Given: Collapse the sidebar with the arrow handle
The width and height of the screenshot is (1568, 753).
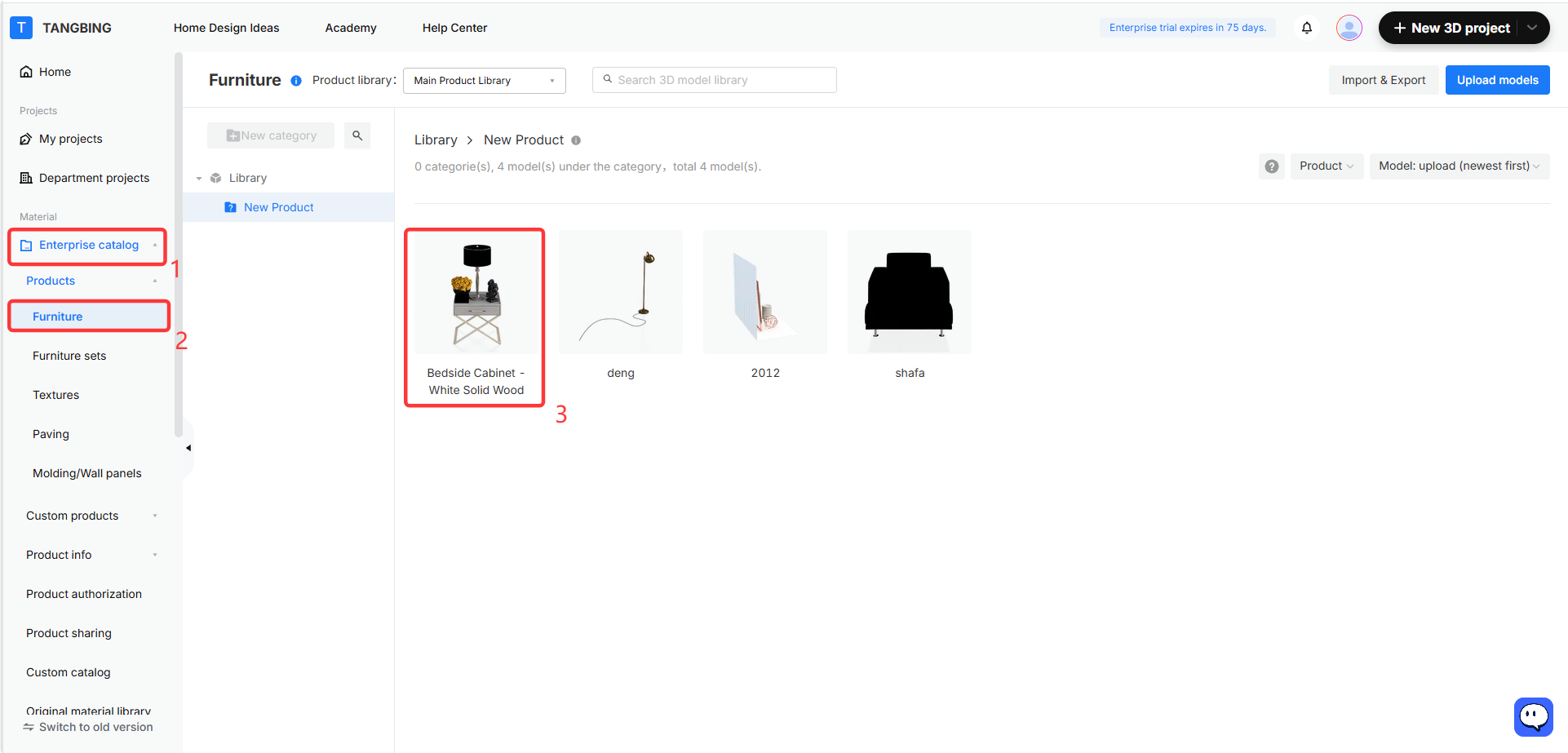Looking at the screenshot, I should click(188, 448).
